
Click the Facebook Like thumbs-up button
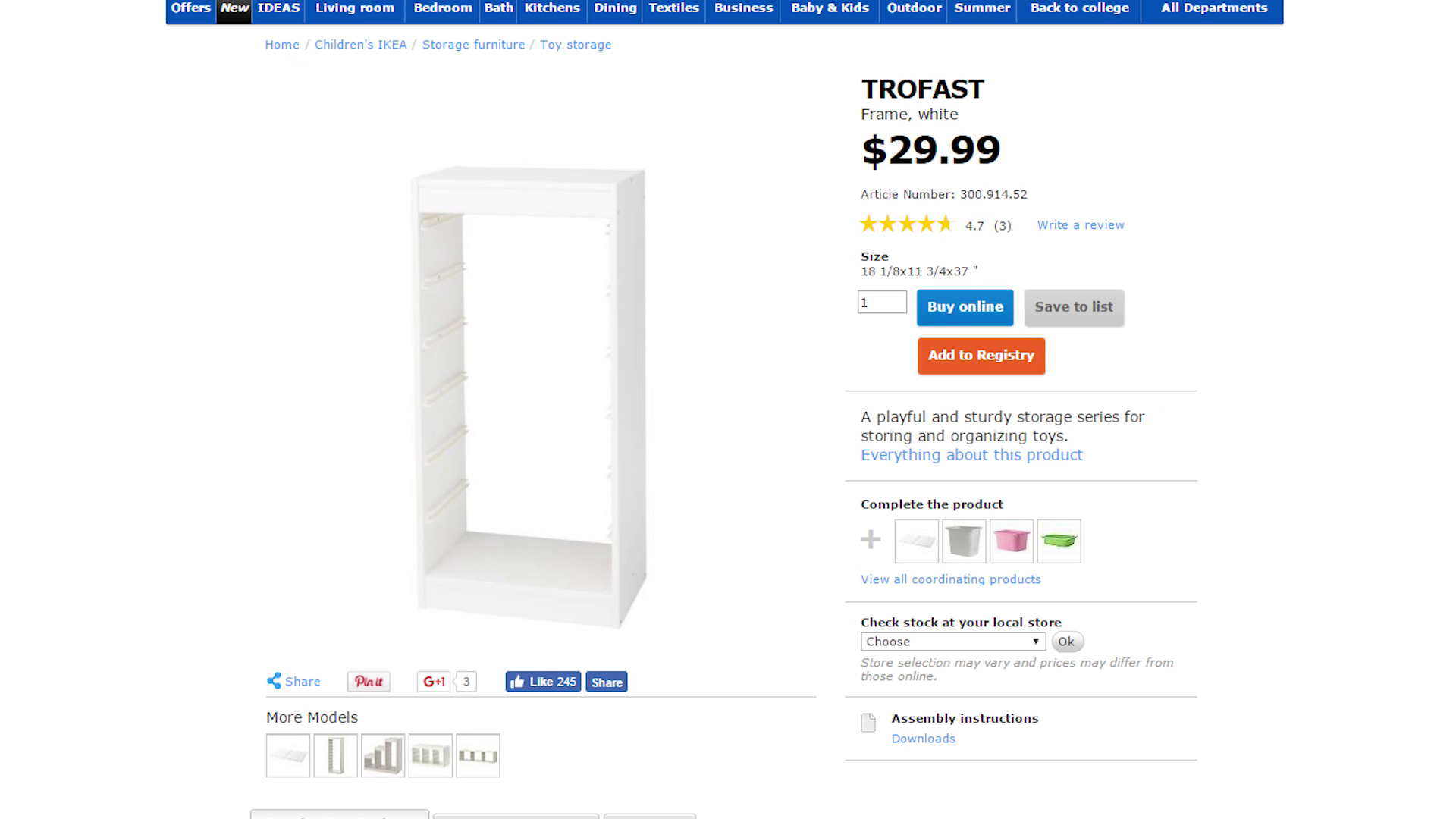click(543, 682)
